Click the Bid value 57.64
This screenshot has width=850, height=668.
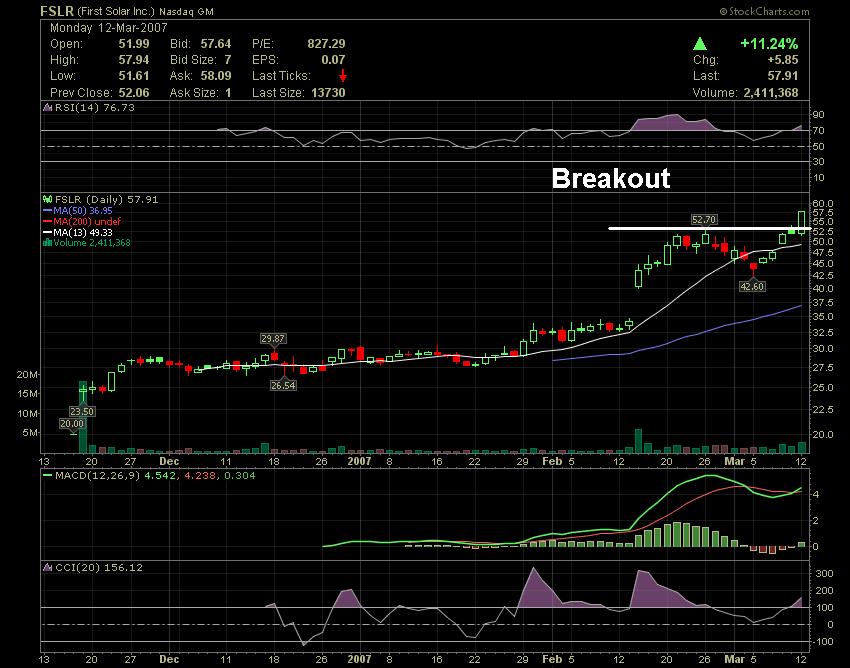click(216, 44)
